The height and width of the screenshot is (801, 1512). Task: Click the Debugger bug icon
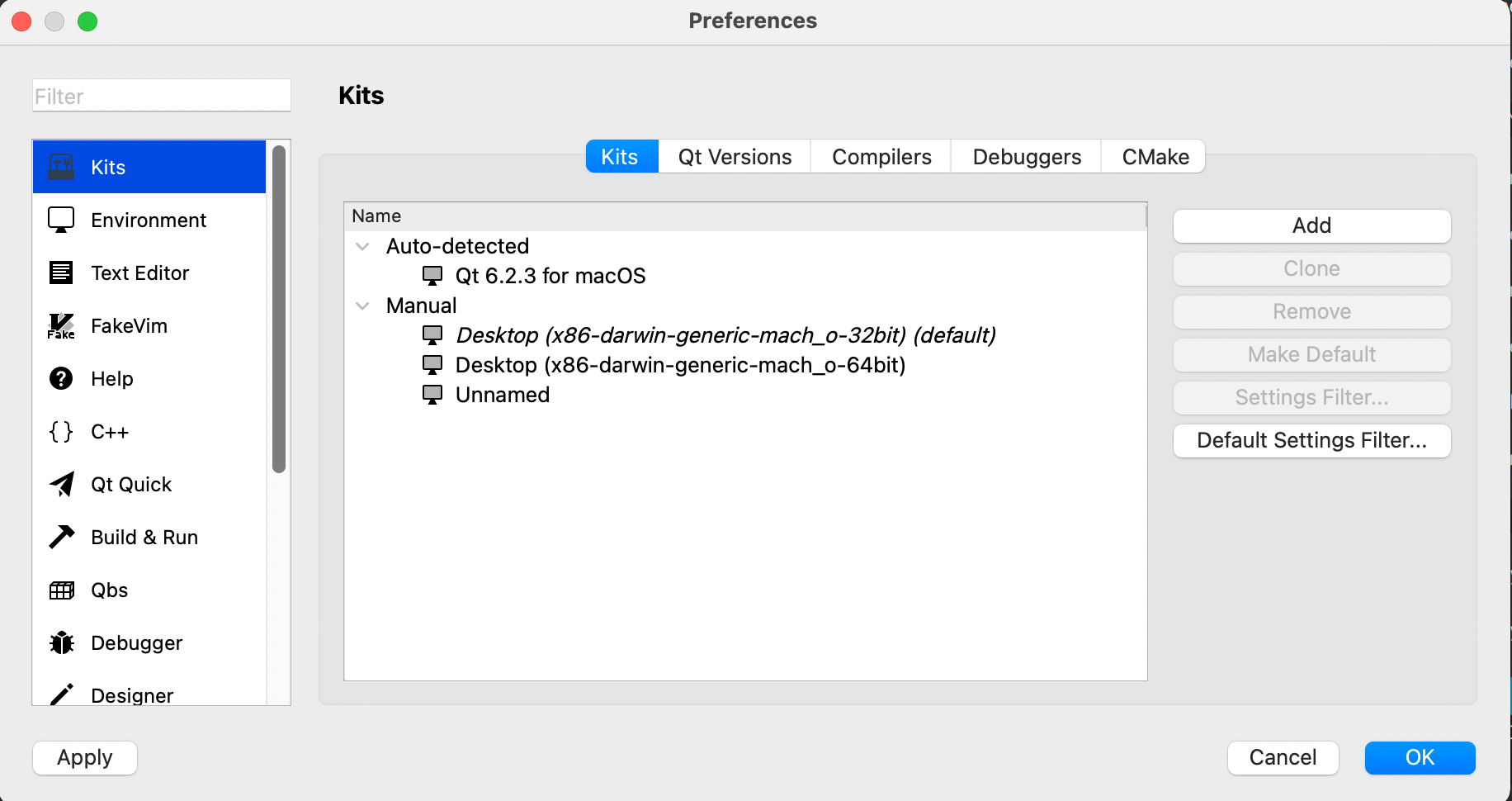point(61,643)
